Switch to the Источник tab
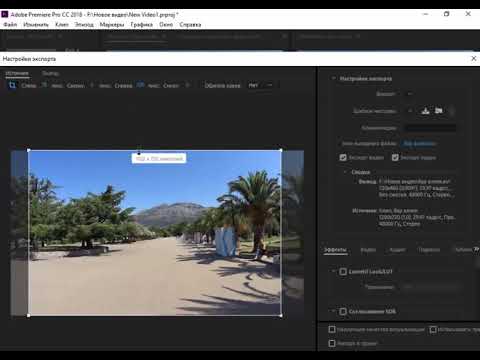The height and width of the screenshot is (360, 480). (x=17, y=73)
